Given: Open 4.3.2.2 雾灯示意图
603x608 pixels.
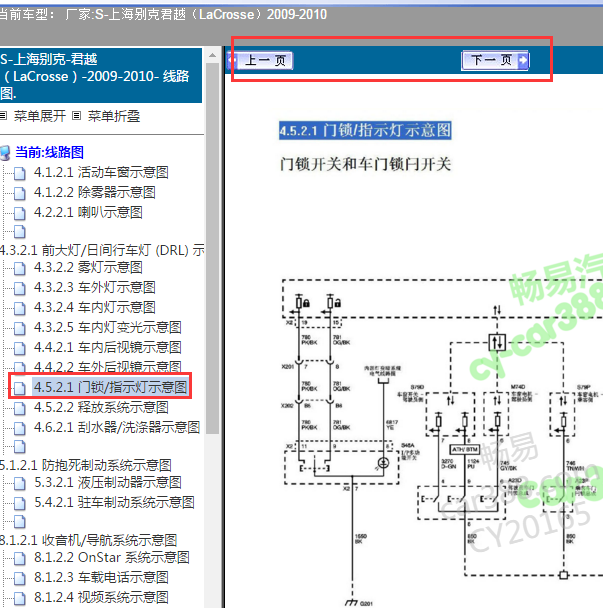Looking at the screenshot, I should (88, 267).
